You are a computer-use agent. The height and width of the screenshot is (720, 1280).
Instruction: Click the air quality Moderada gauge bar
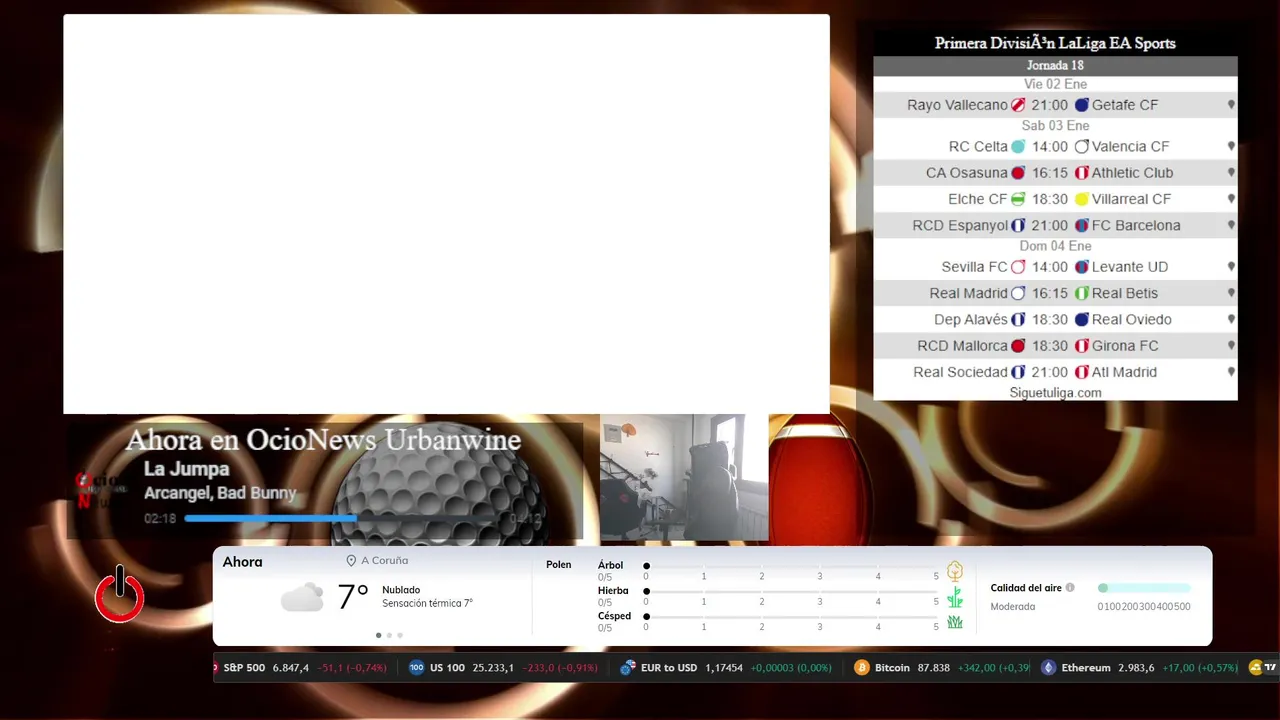pyautogui.click(x=1144, y=588)
